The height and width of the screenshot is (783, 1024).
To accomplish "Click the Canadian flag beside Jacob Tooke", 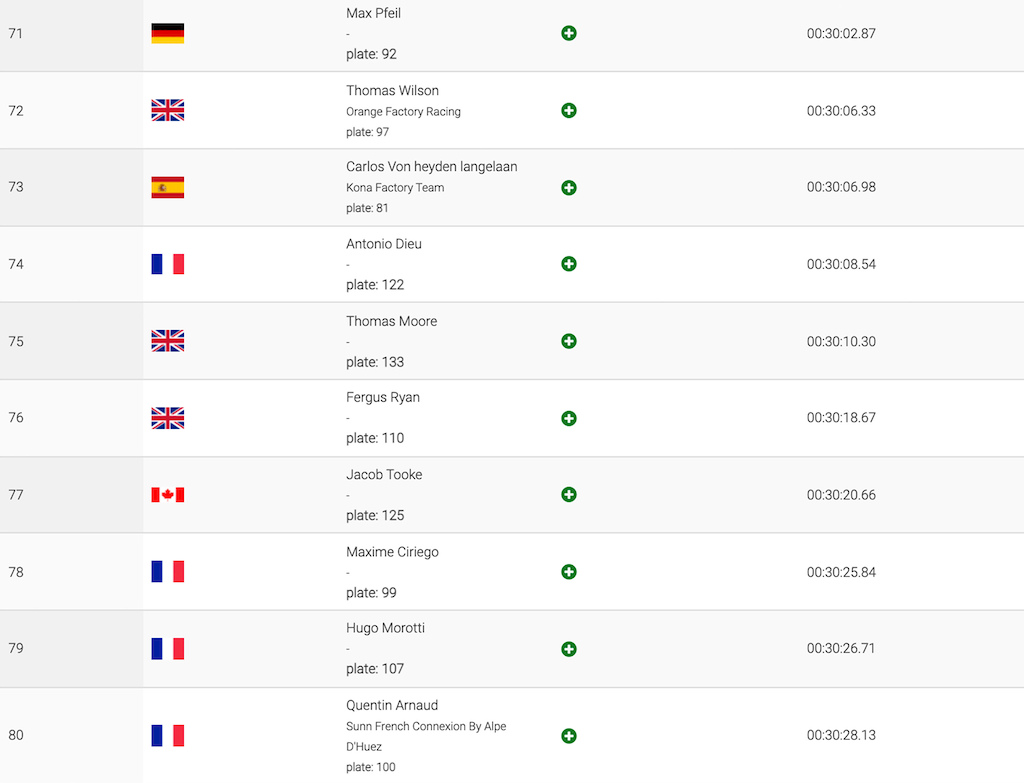I will (168, 495).
